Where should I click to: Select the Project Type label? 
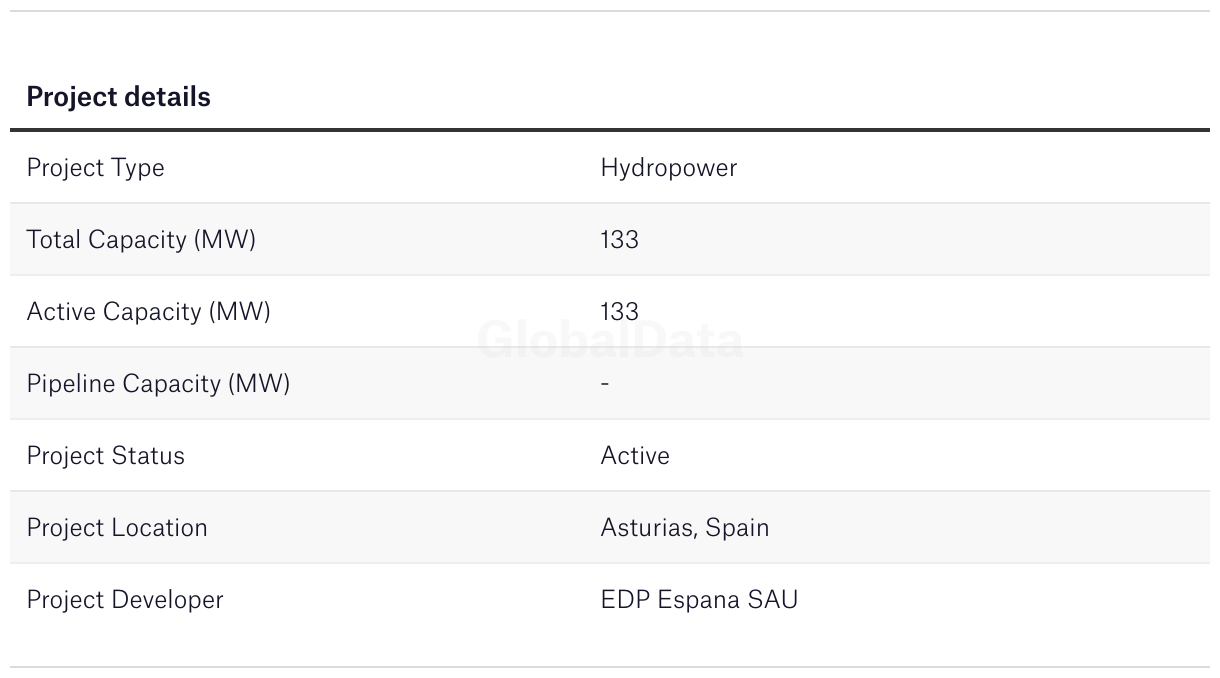95,168
